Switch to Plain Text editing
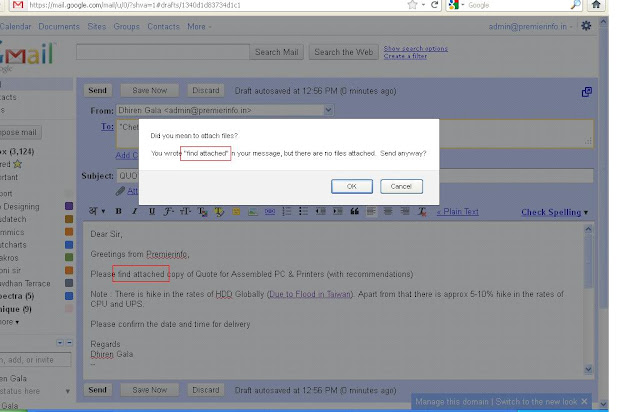 [x=458, y=212]
